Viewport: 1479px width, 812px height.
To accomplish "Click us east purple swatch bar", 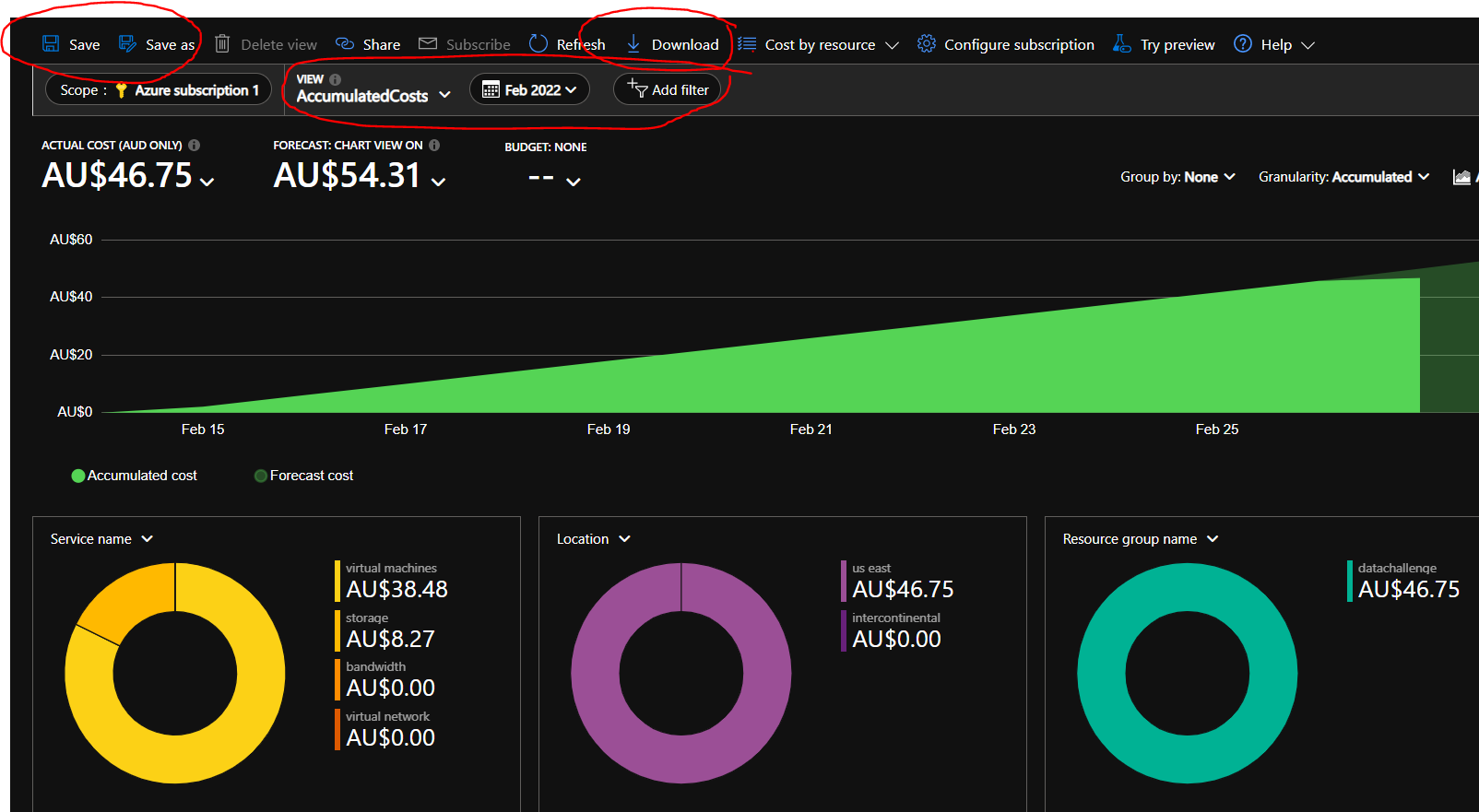I will [844, 581].
